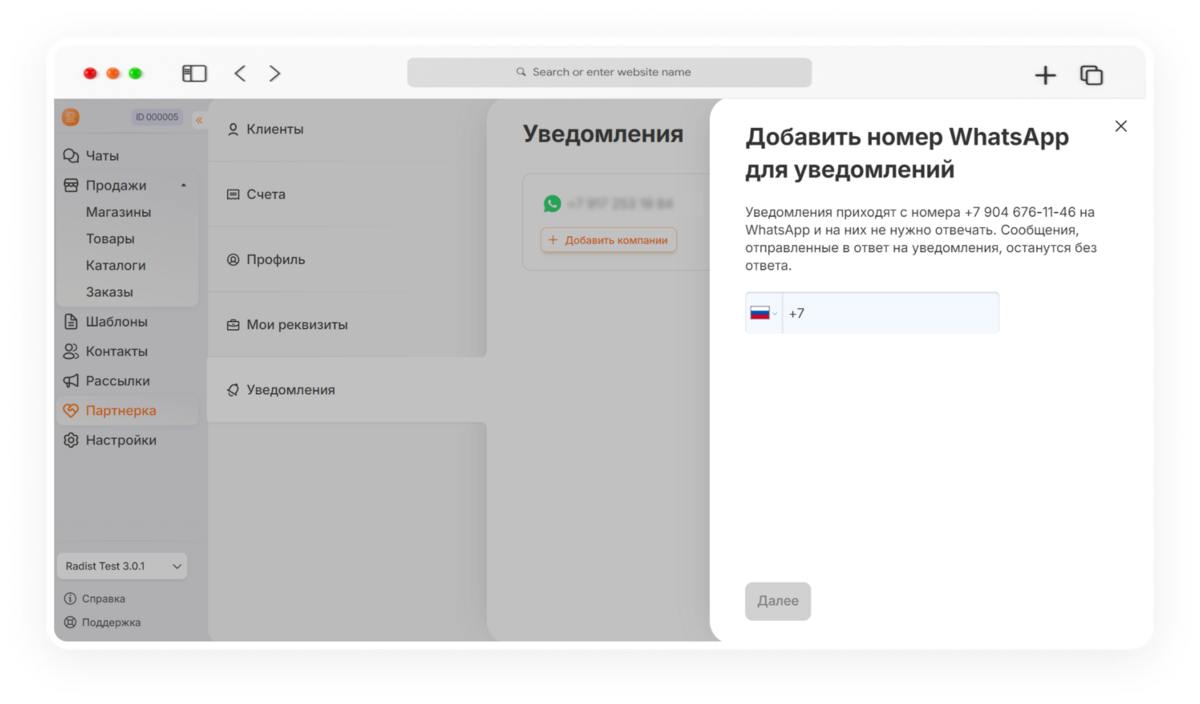Open the Radist Test 3.0.1 dropdown
The height and width of the screenshot is (704, 1200).
click(122, 566)
